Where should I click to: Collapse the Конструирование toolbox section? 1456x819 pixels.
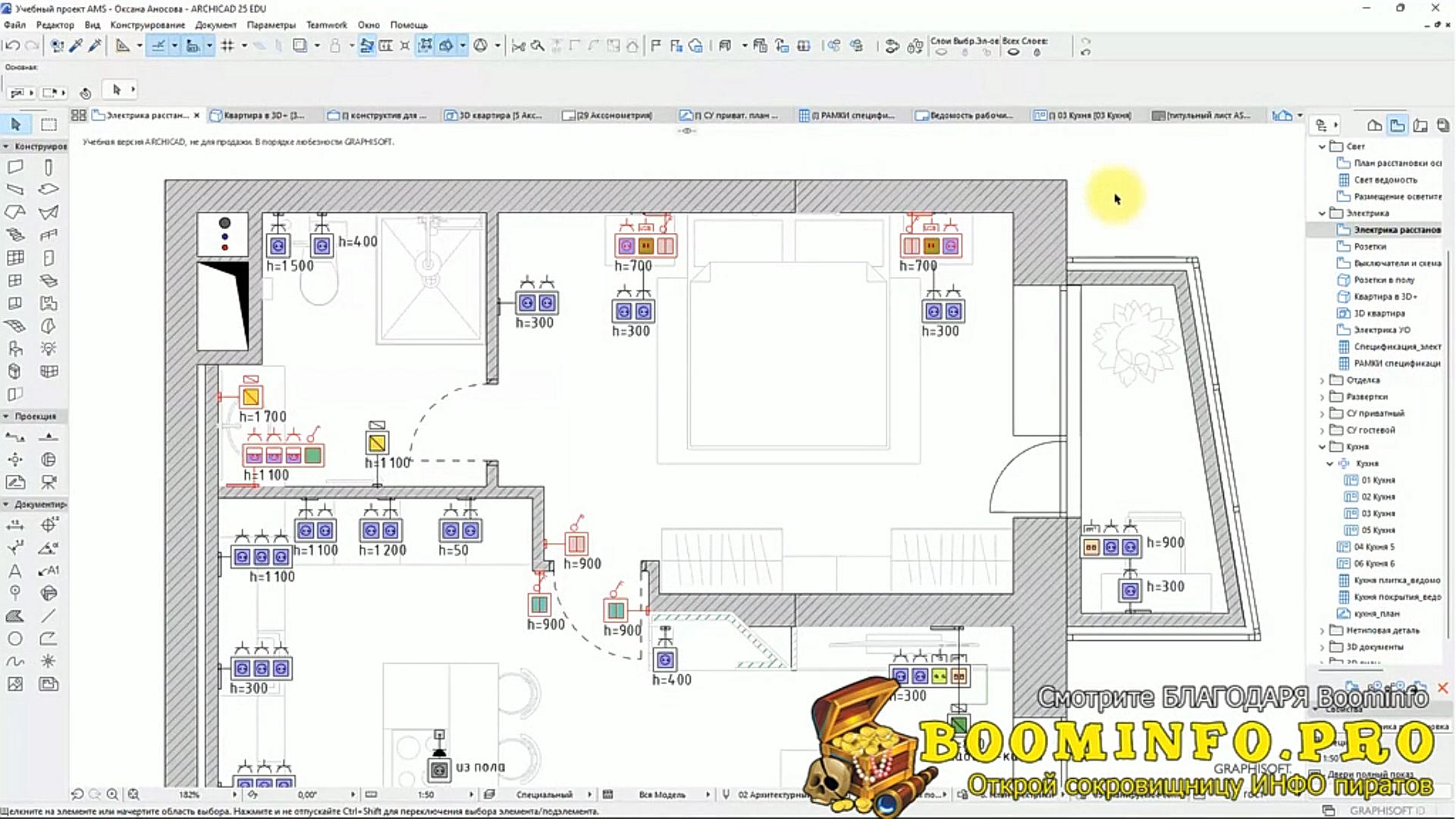coord(6,146)
